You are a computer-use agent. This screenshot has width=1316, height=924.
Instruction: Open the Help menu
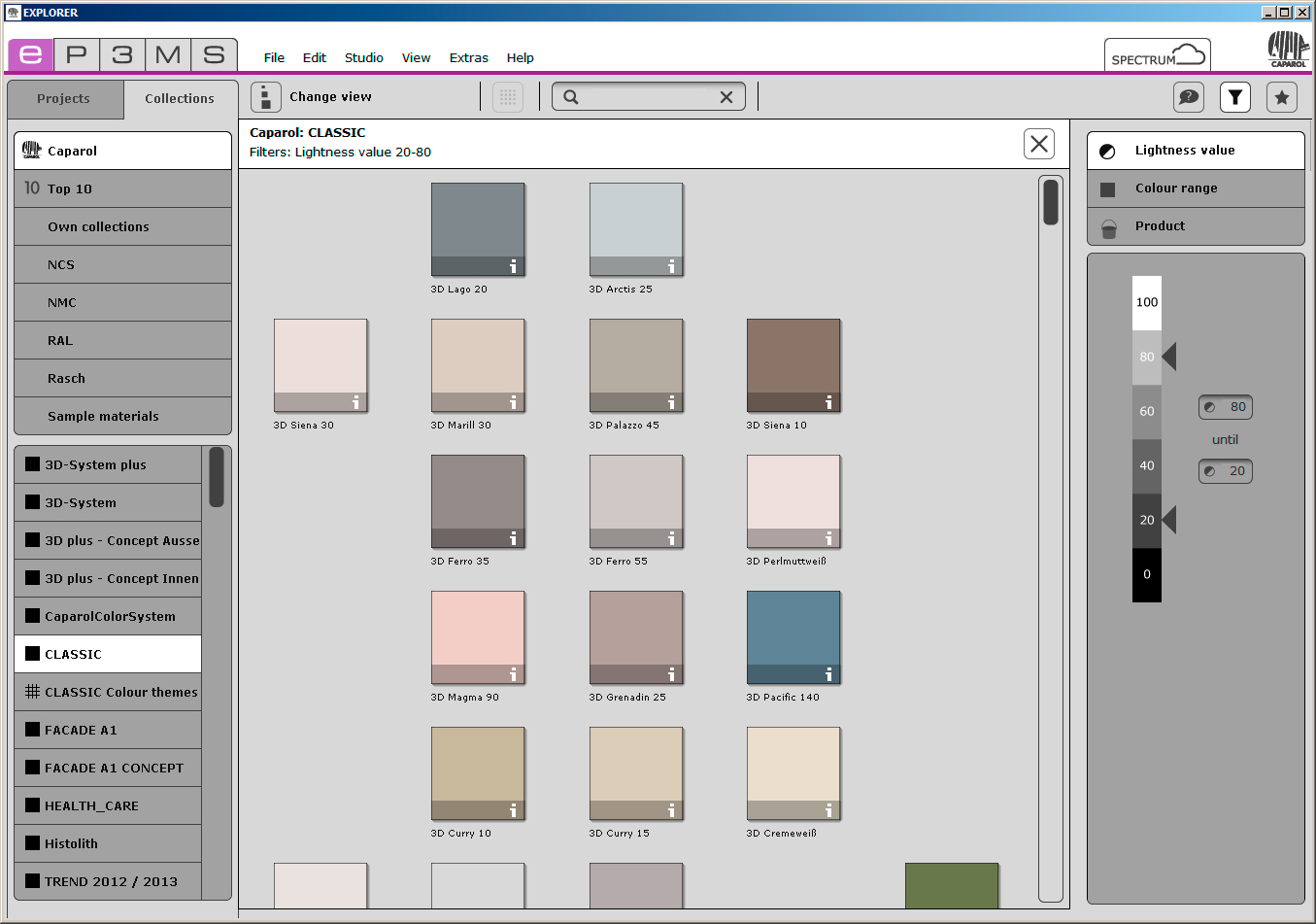520,57
